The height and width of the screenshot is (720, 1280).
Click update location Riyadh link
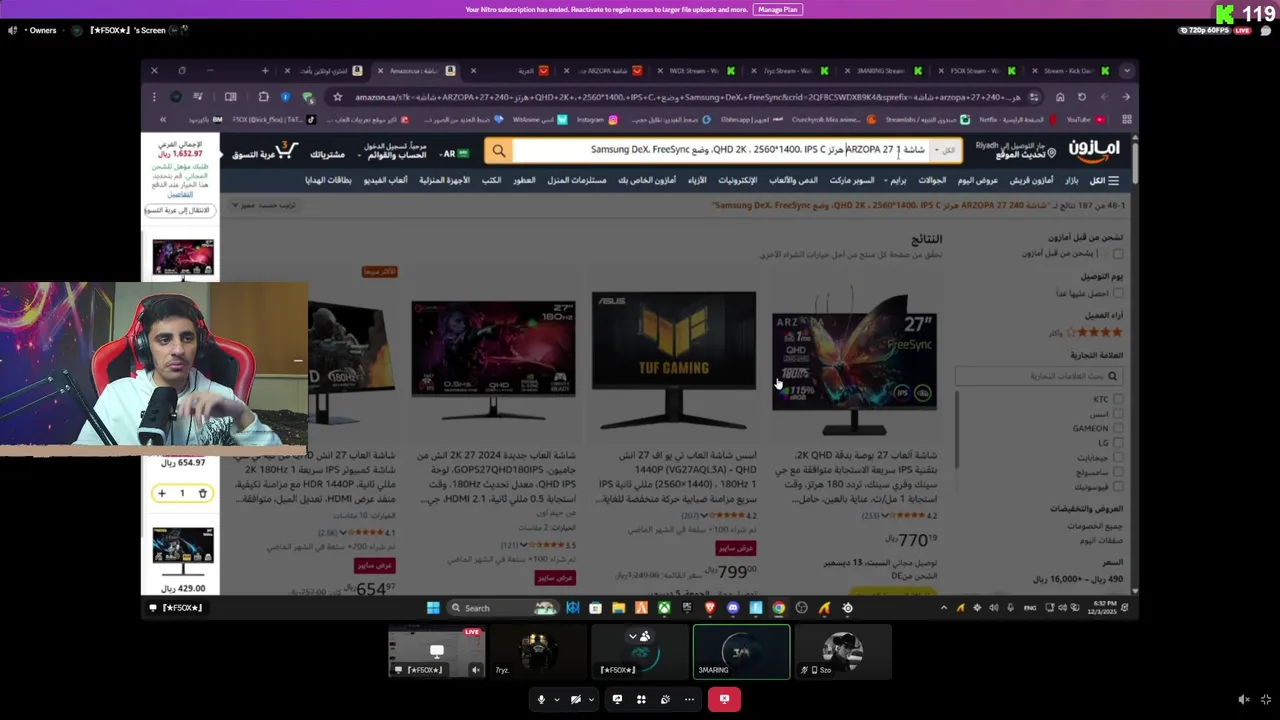pyautogui.click(x=1015, y=150)
